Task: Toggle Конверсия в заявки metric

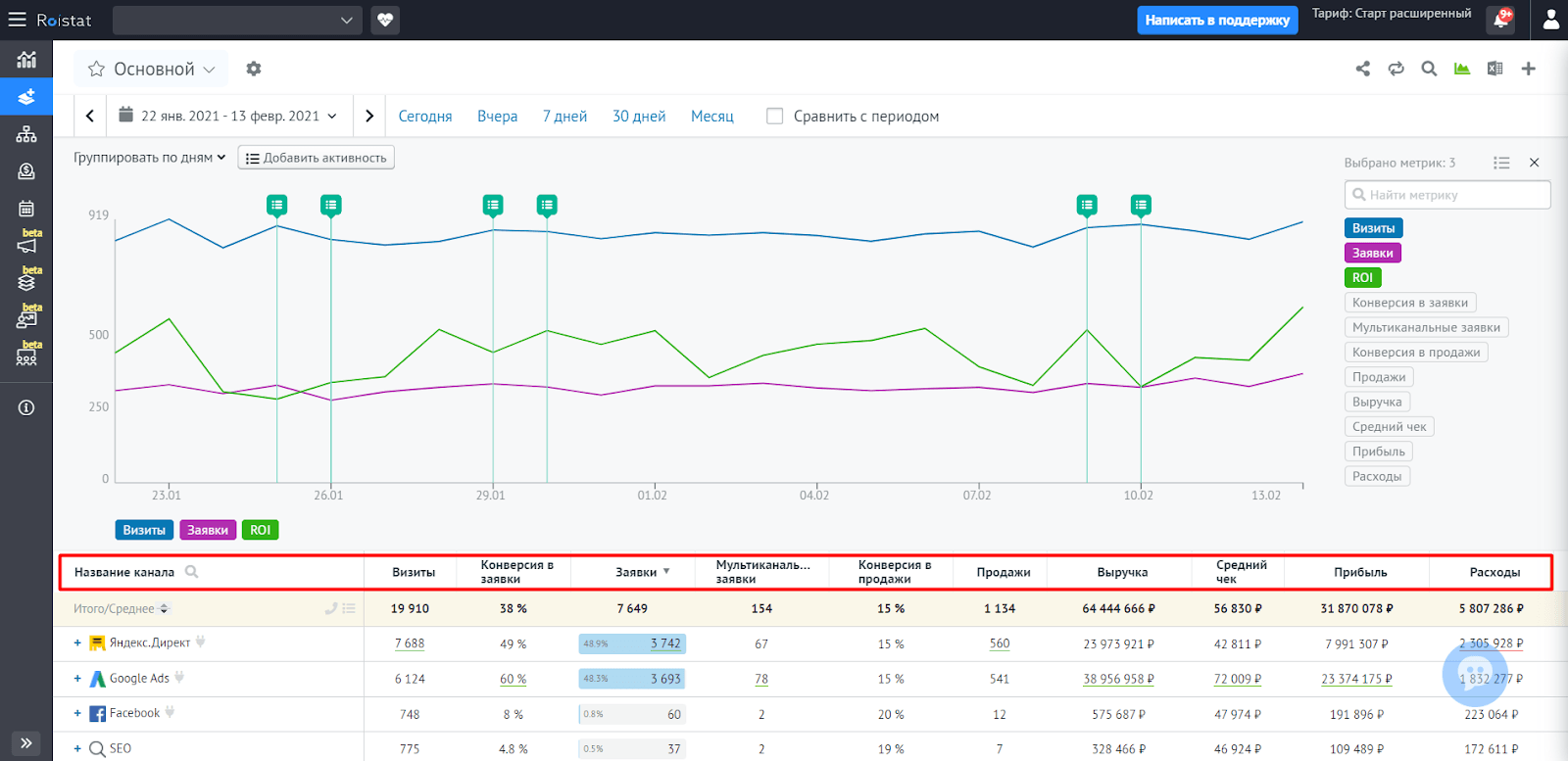Action: [x=1410, y=303]
